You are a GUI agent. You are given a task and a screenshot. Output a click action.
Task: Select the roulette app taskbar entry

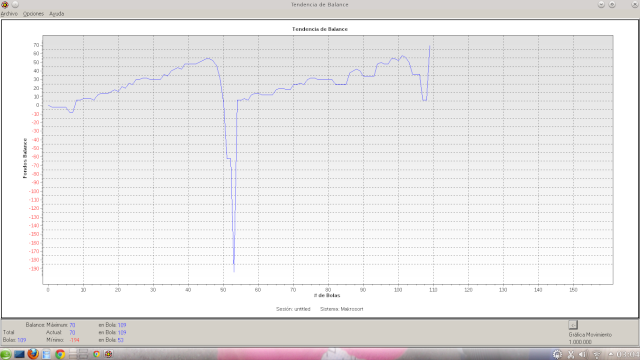tap(109, 354)
